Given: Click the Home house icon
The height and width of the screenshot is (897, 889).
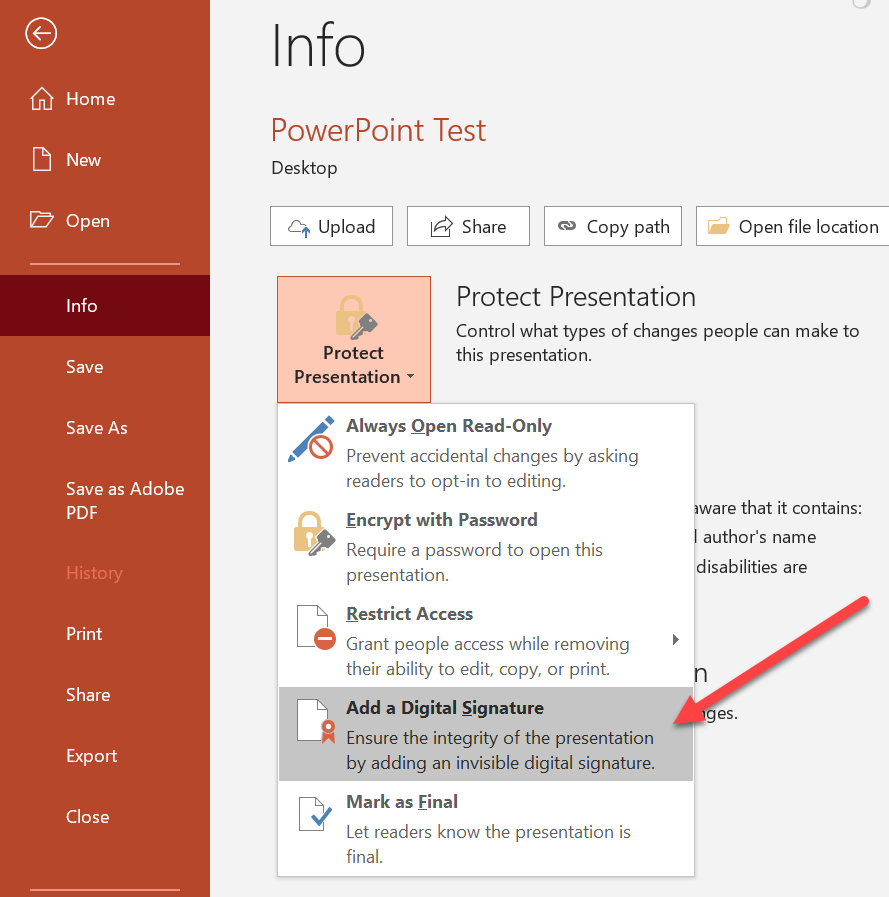Looking at the screenshot, I should (x=41, y=99).
